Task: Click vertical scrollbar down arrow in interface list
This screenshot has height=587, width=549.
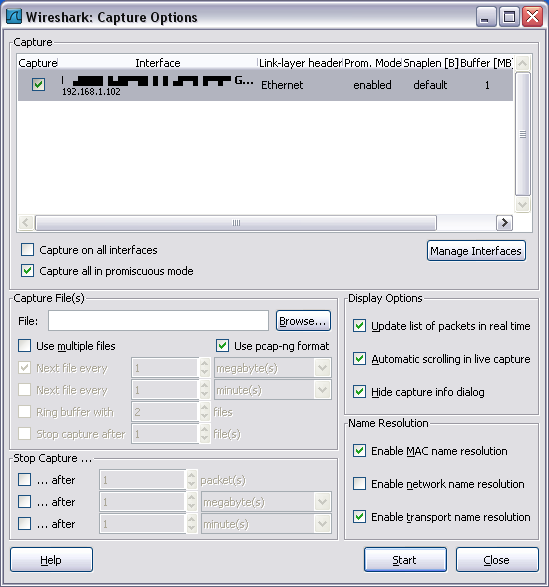Action: [522, 204]
